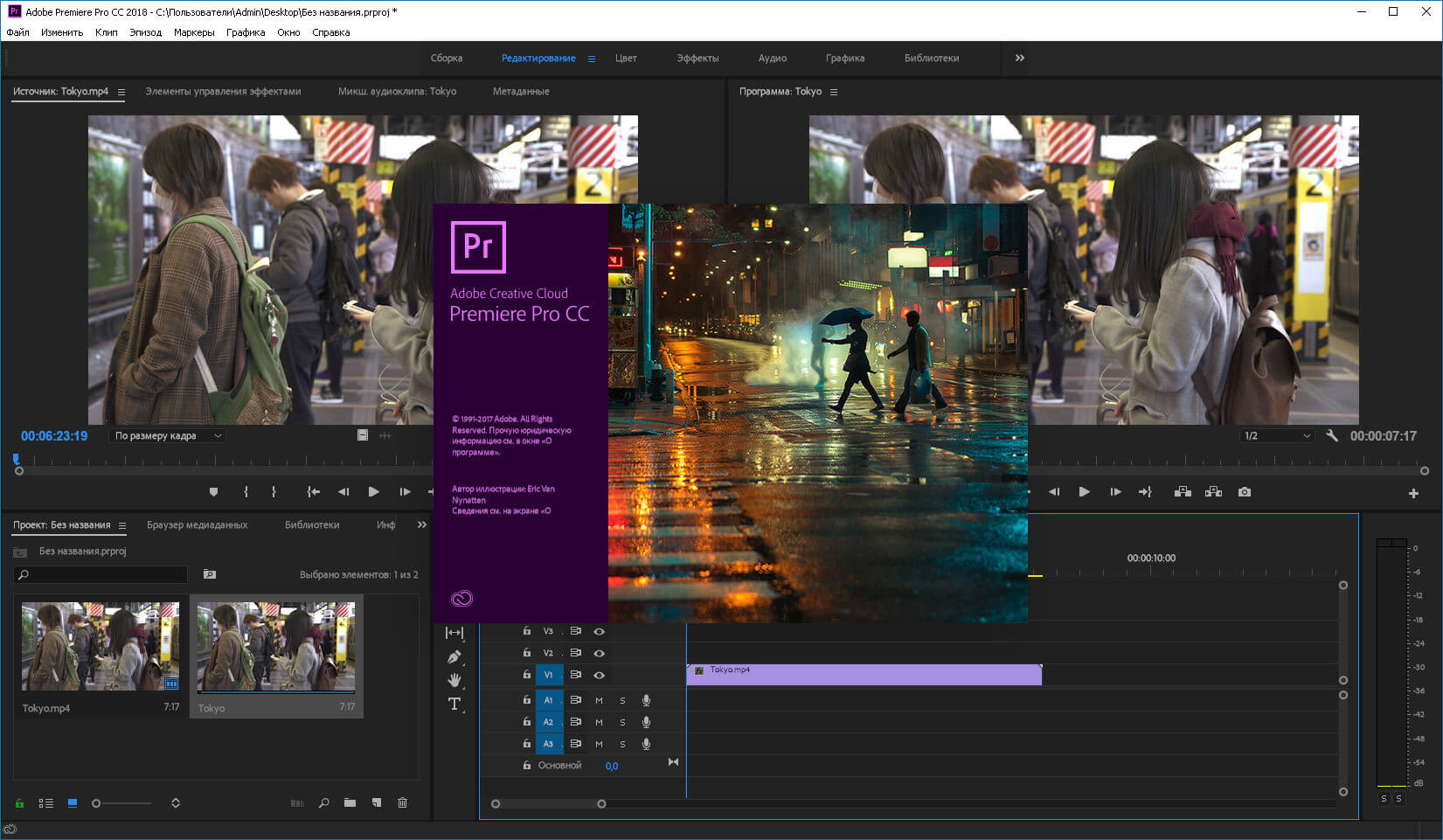
Task: Step back one frame in Source monitor
Action: (x=343, y=492)
